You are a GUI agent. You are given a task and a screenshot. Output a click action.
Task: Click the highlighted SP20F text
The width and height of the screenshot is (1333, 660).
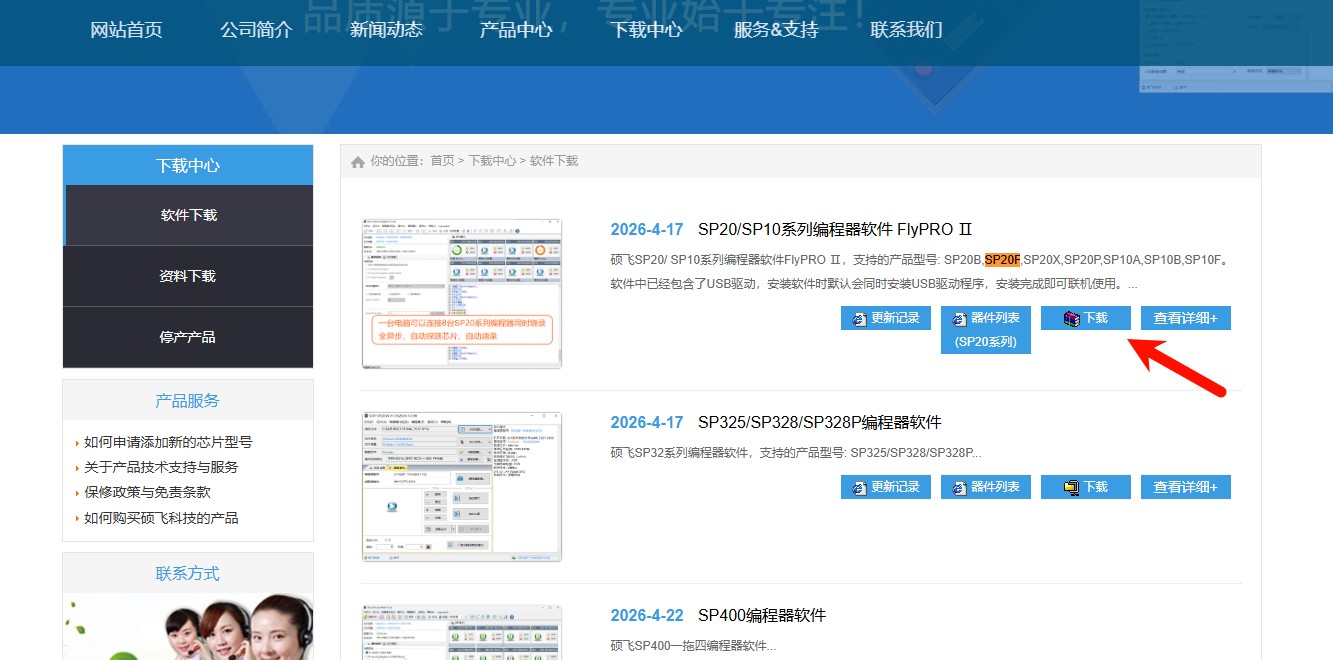point(1002,260)
